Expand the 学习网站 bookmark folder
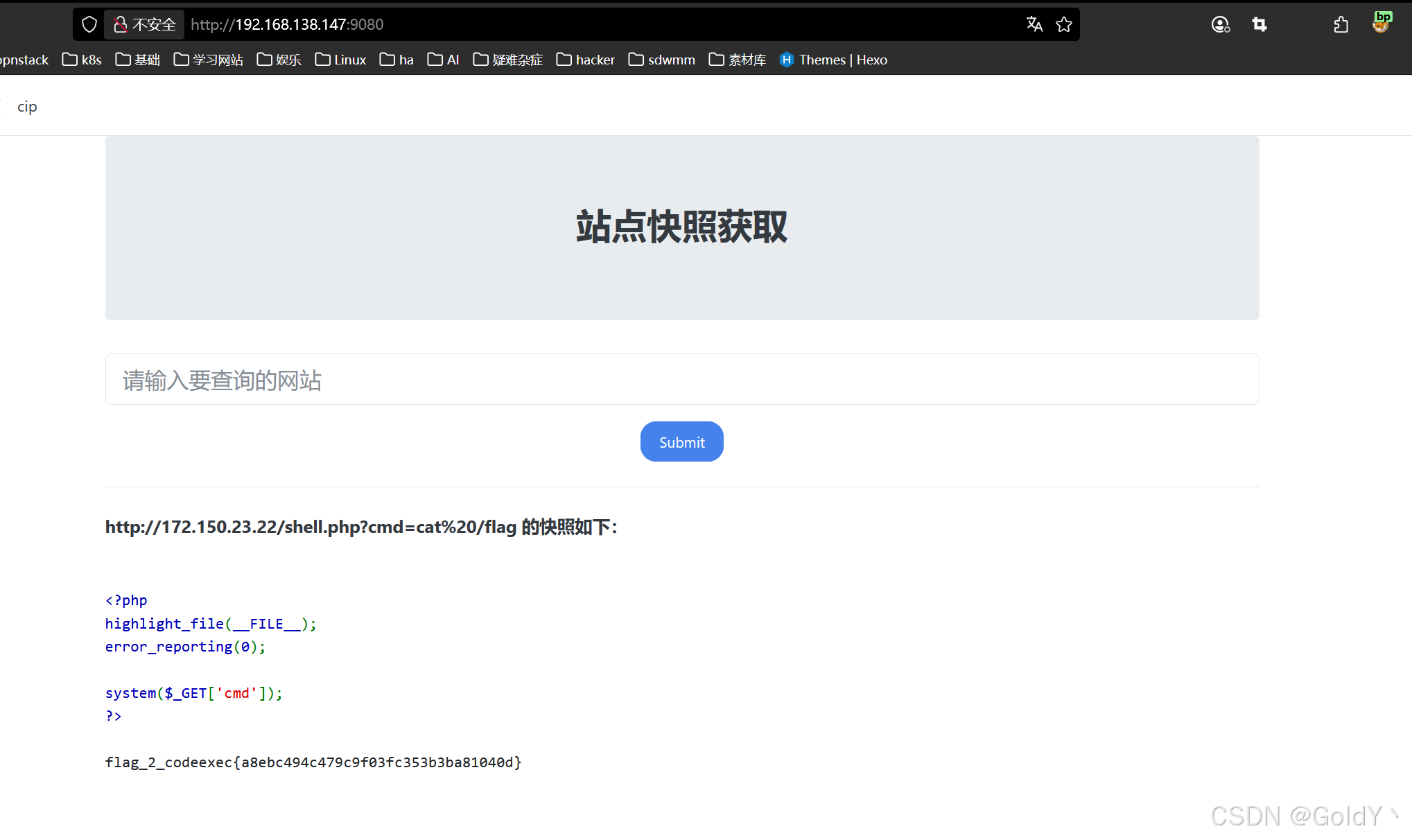Image resolution: width=1412 pixels, height=840 pixels. (209, 60)
